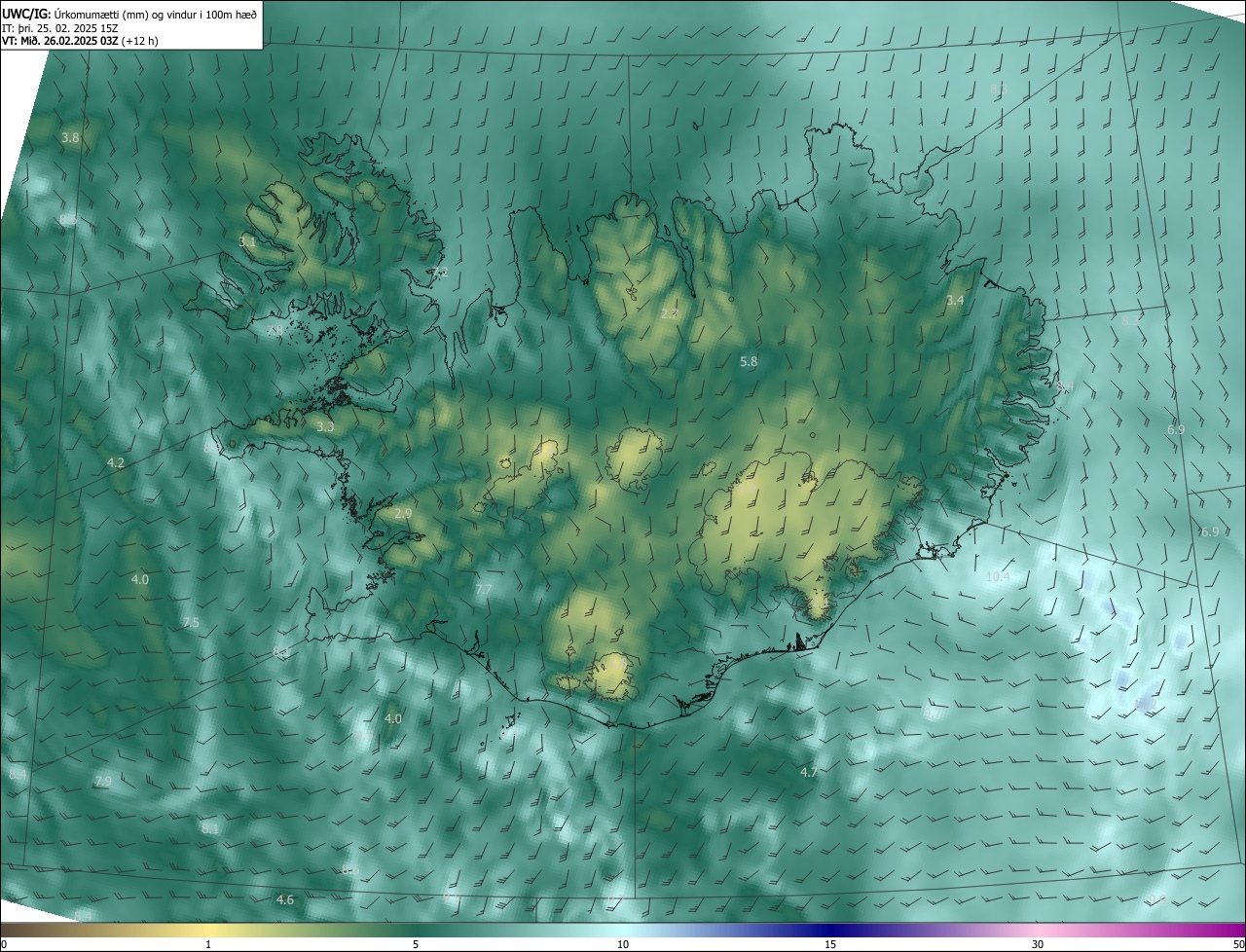Click the color scale label 5
The width and height of the screenshot is (1246, 952).
(416, 944)
